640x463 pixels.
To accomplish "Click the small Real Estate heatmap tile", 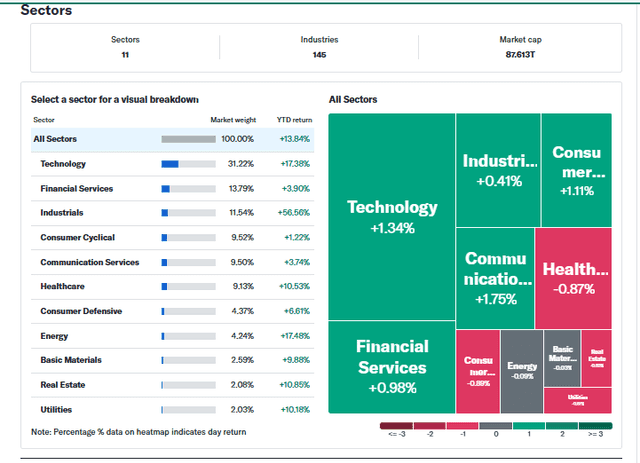I will tap(597, 358).
